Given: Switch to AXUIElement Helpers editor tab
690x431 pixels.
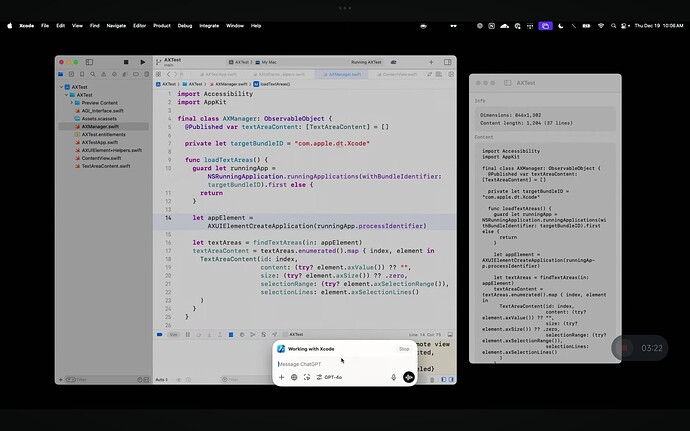Looking at the screenshot, I should click(x=278, y=74).
